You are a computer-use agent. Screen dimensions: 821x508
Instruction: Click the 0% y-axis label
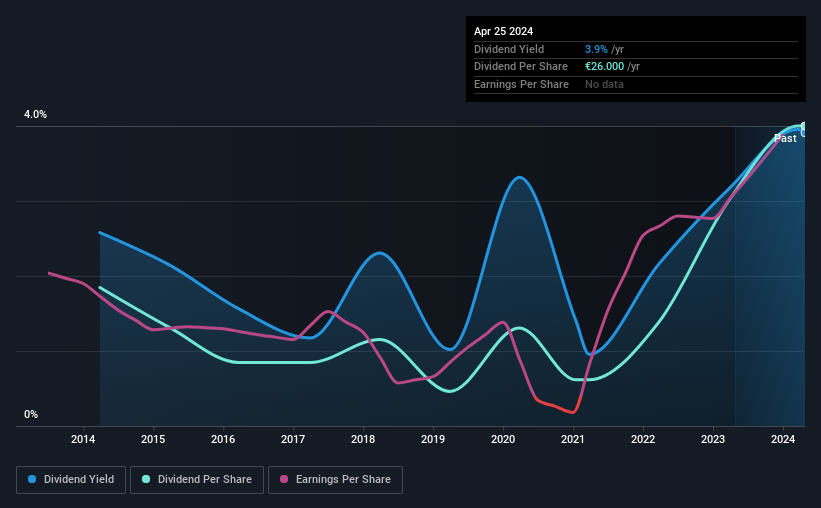pyautogui.click(x=31, y=414)
